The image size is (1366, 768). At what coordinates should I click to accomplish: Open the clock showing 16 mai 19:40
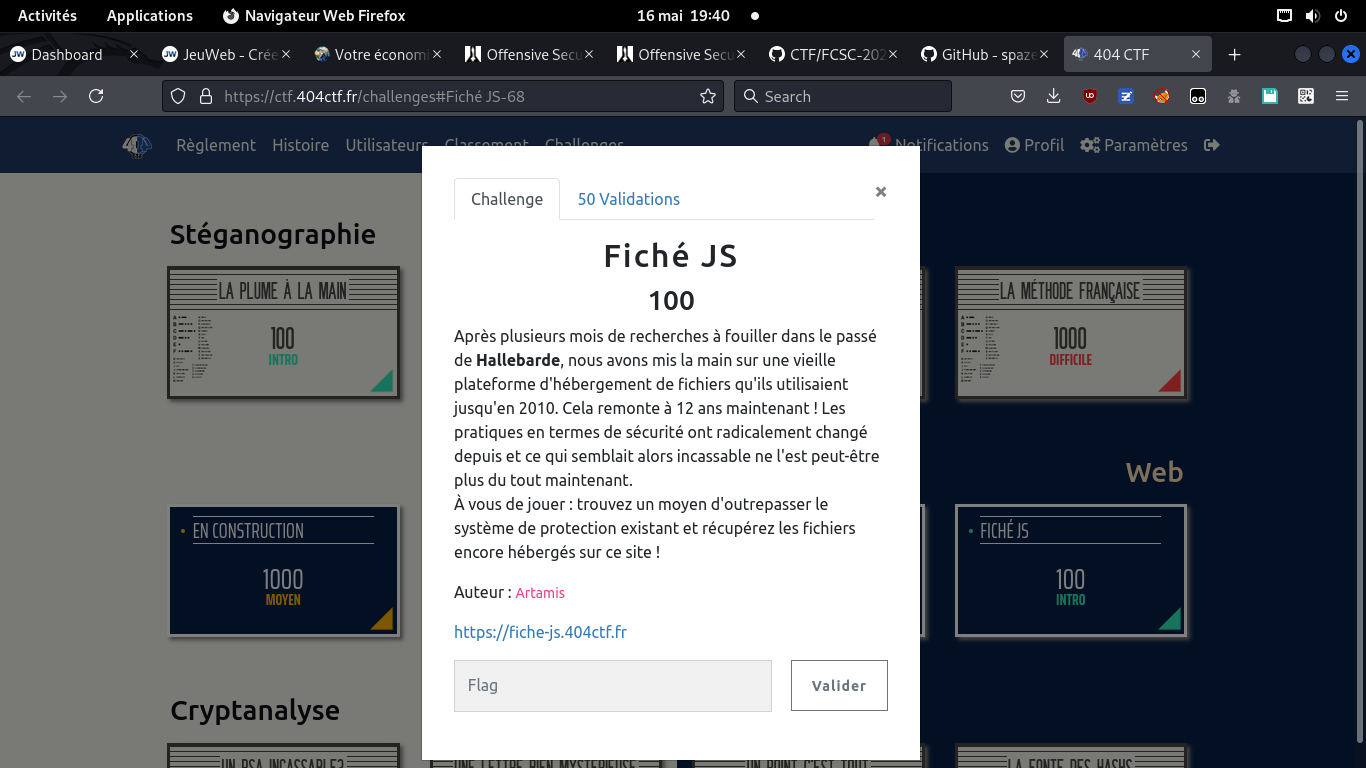pyautogui.click(x=683, y=16)
